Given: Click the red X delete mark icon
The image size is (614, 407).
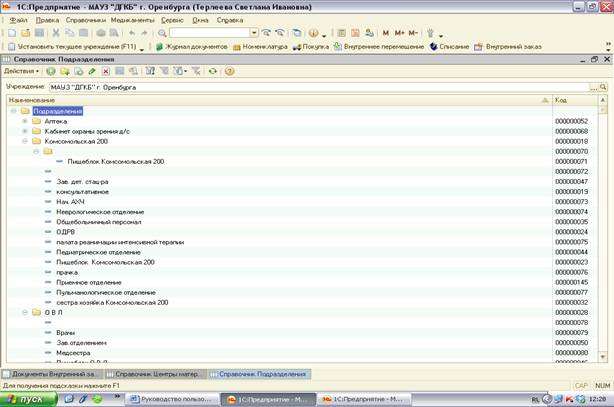Looking at the screenshot, I should 106,71.
